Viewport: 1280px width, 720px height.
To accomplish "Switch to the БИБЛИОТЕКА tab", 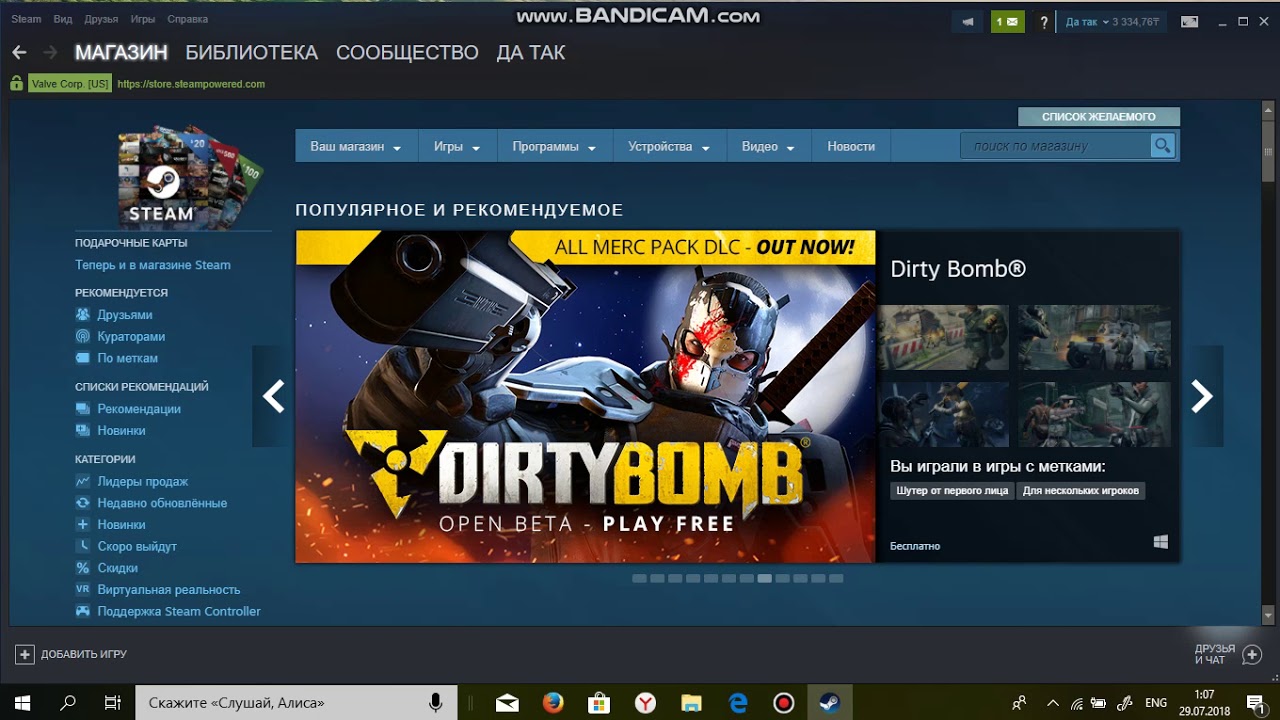I will [x=251, y=52].
